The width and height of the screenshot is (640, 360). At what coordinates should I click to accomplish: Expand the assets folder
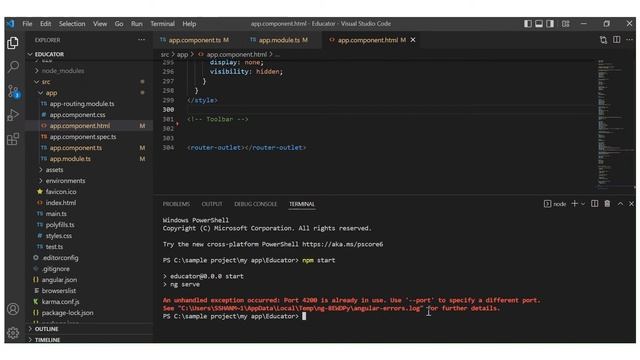point(89,169)
